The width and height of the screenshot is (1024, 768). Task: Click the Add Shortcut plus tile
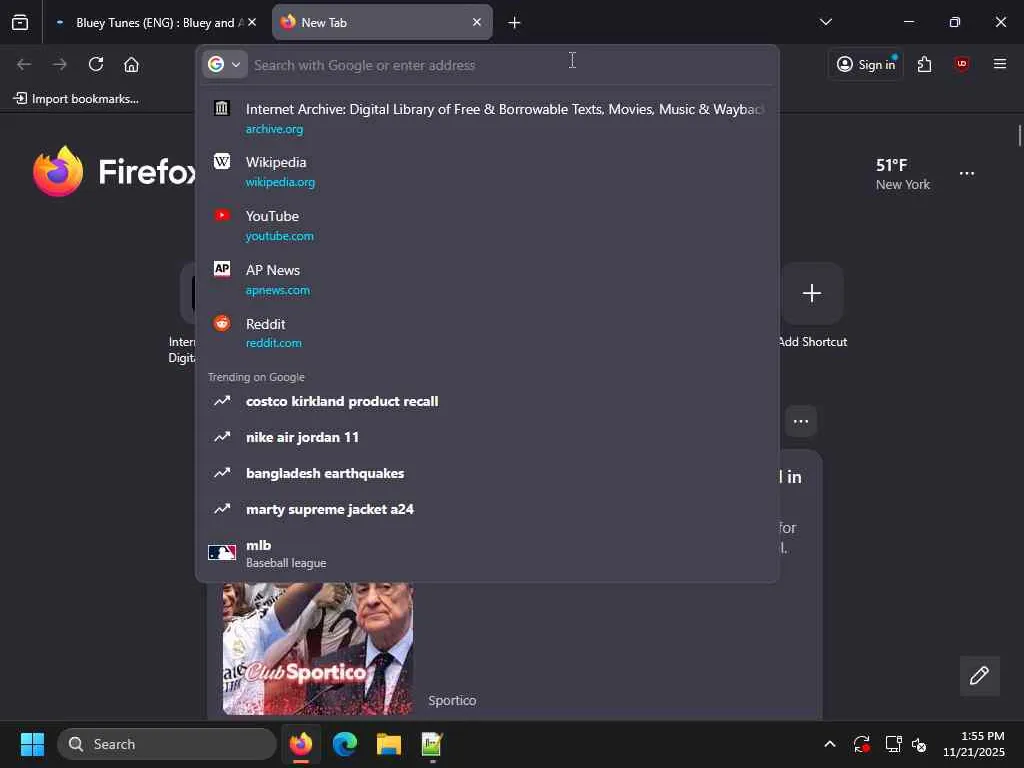(x=812, y=293)
